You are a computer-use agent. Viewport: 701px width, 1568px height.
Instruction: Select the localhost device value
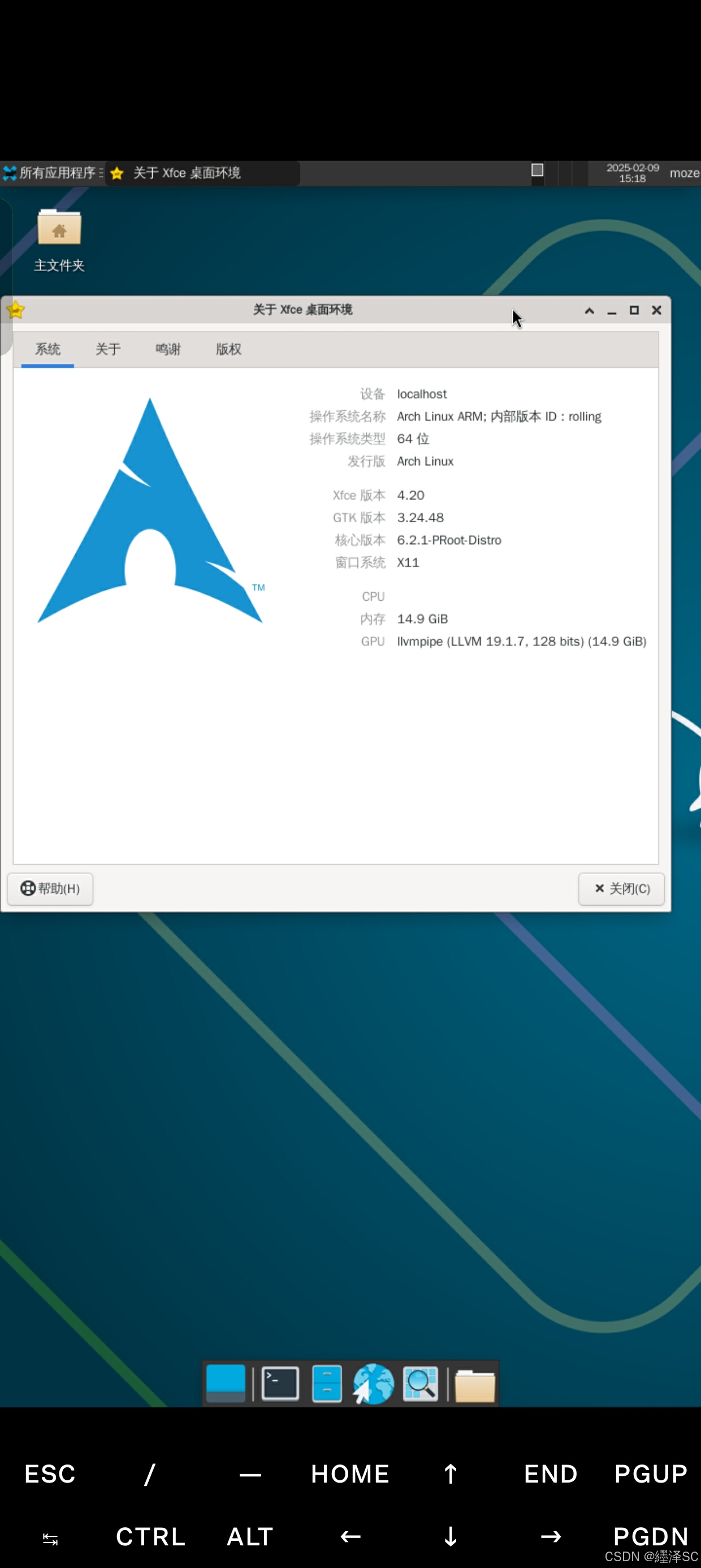coord(422,394)
